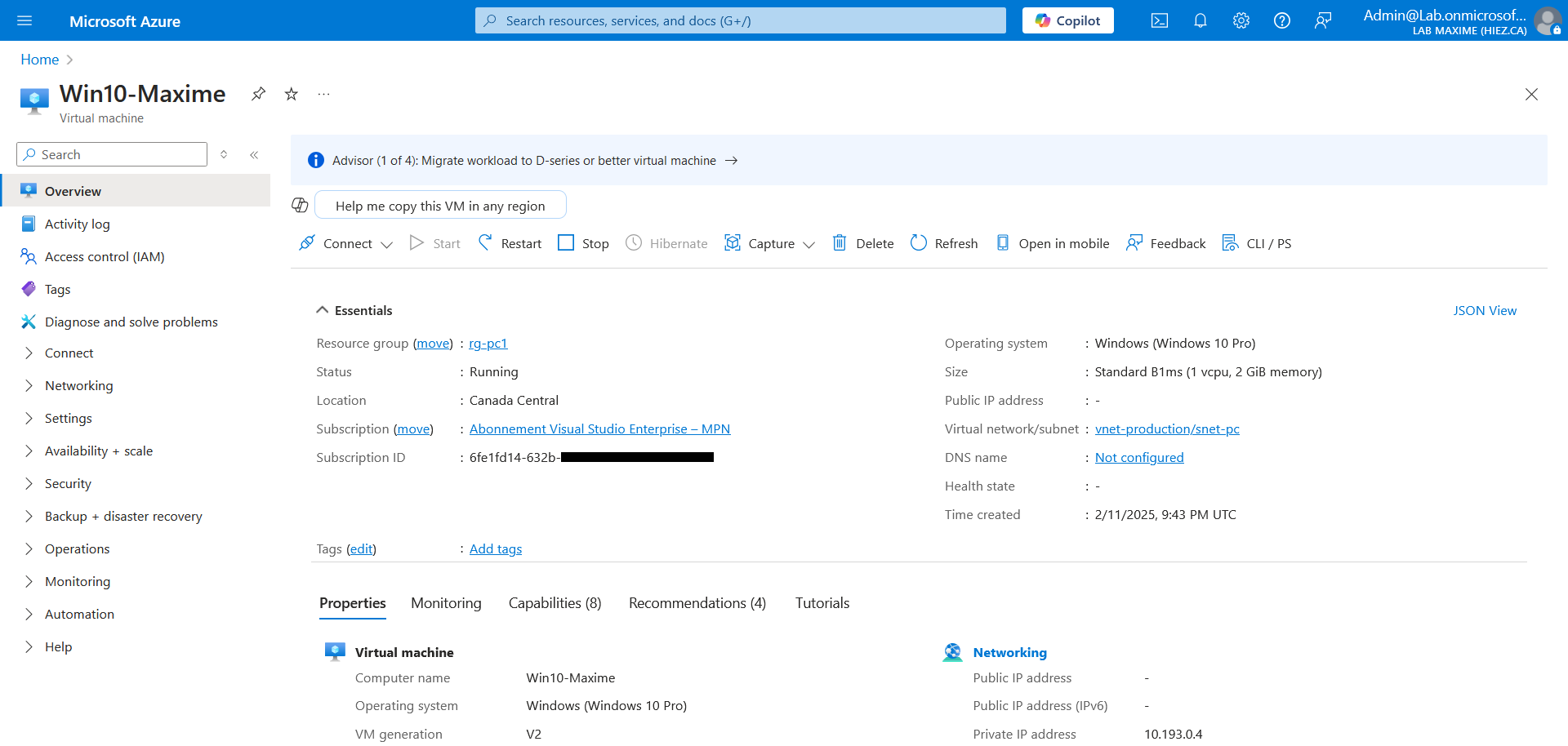Delete the virtual machine
The height and width of the screenshot is (746, 1568).
(x=863, y=243)
